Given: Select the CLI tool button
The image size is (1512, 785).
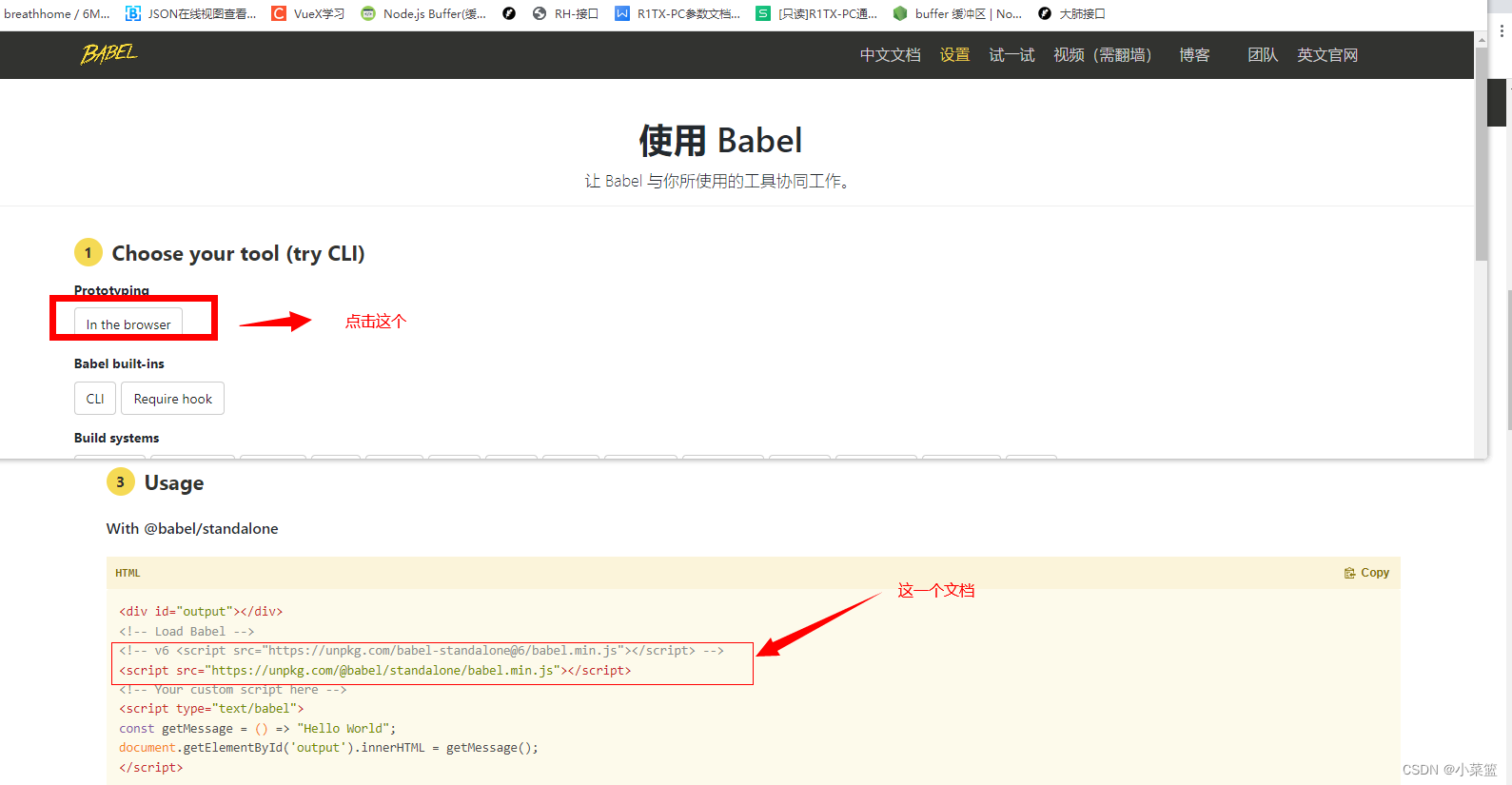Looking at the screenshot, I should click(95, 399).
